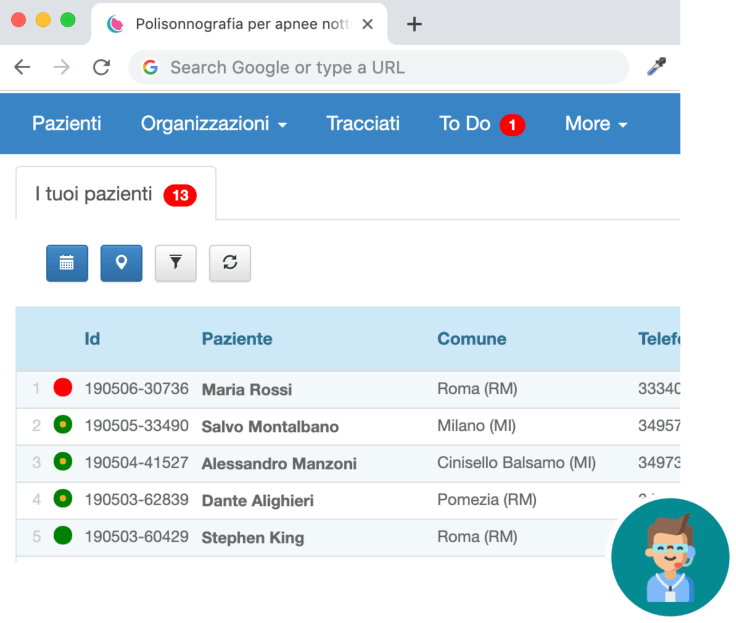Screen dimensions: 736x623
Task: Click the map location pin button
Action: (x=121, y=263)
